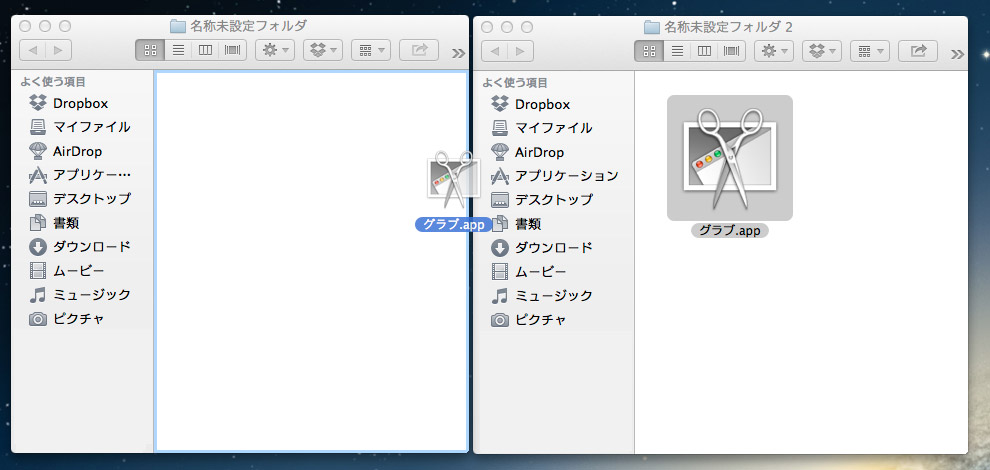Image resolution: width=990 pixels, height=470 pixels.
Task: Open ミュージック in left window sidebar
Action: (80, 295)
